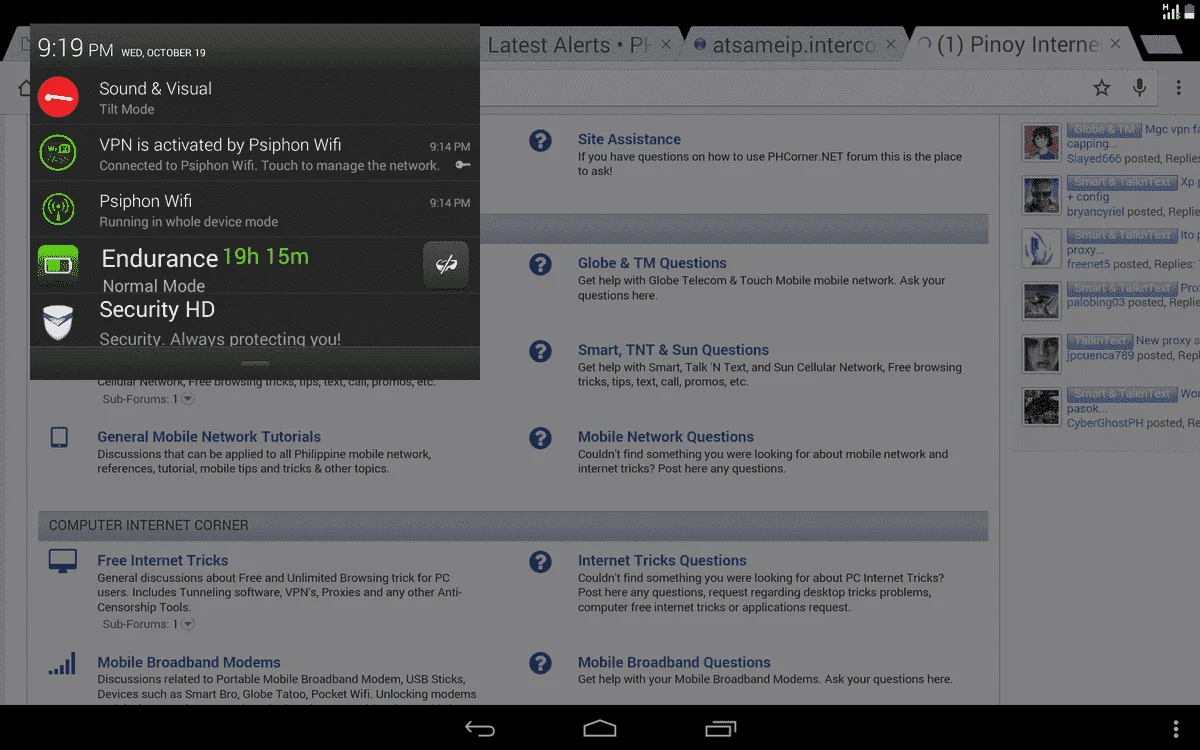Open the navigation bar overflow dots
Viewport: 1200px width, 750px height.
(1176, 728)
